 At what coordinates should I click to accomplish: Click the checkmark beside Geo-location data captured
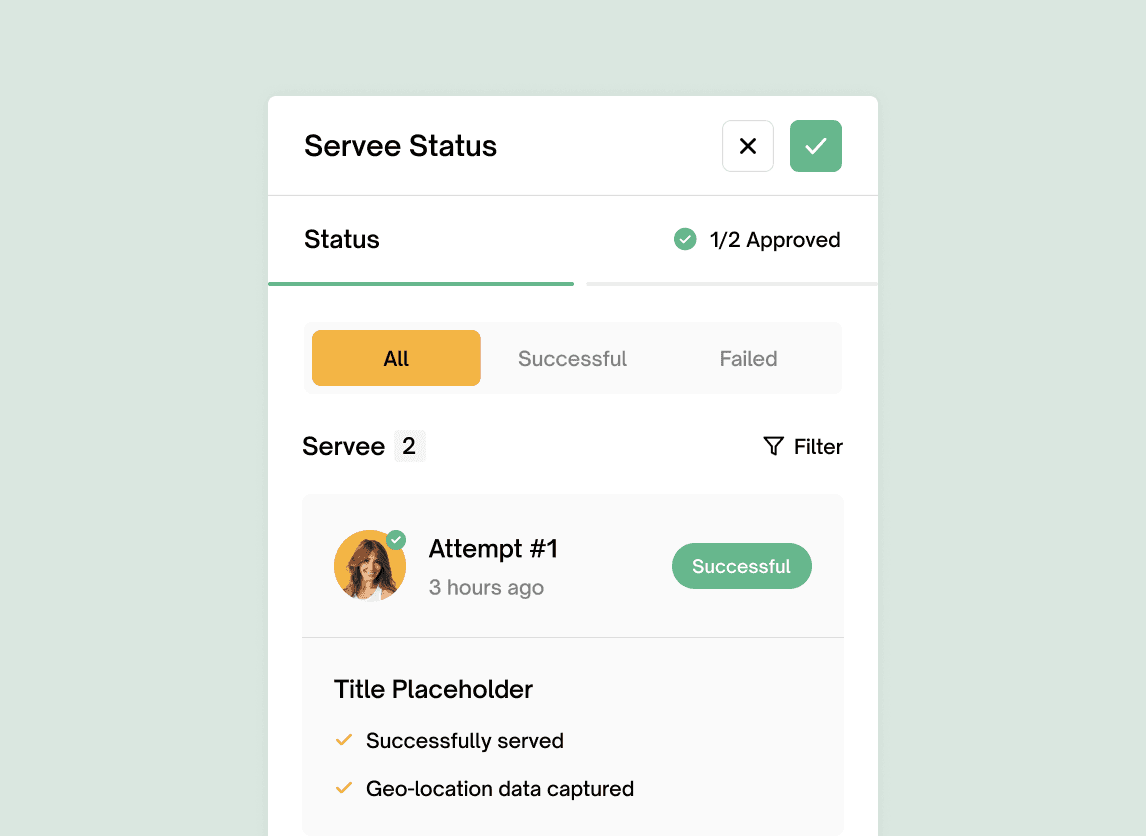(343, 788)
